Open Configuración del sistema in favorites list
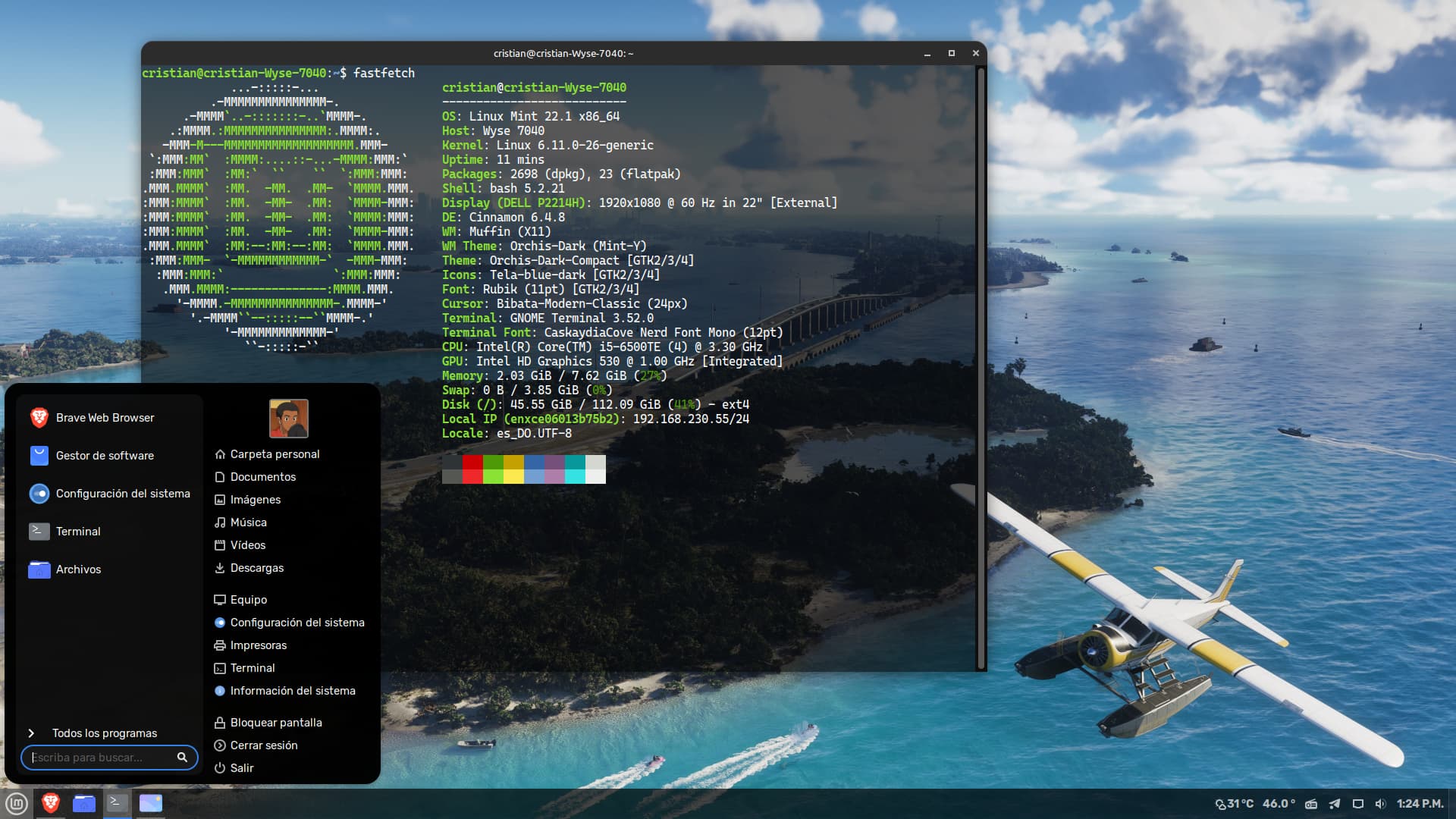 109,494
